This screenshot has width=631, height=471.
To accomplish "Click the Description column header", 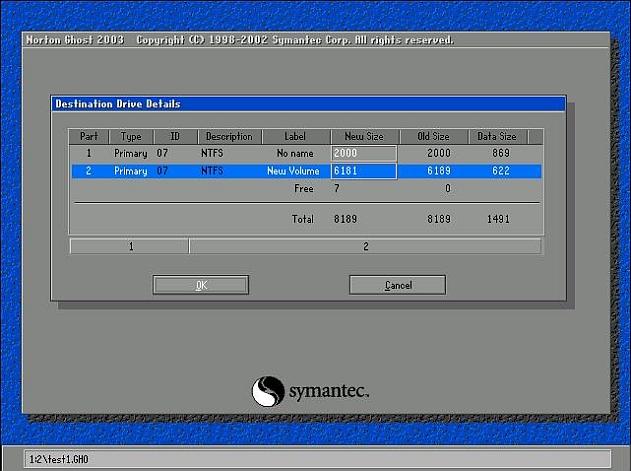I will coord(229,136).
